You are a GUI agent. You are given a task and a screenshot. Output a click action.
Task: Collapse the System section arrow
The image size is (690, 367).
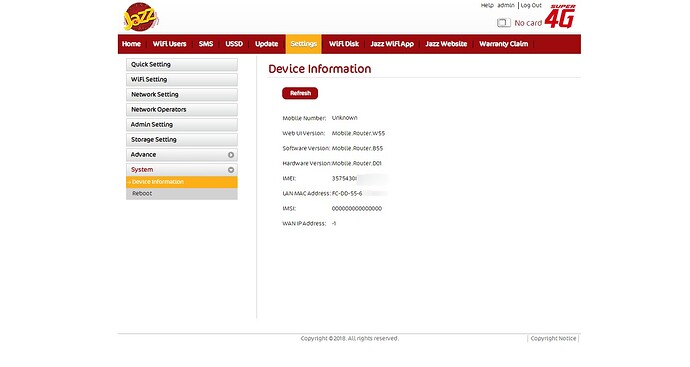coord(231,170)
